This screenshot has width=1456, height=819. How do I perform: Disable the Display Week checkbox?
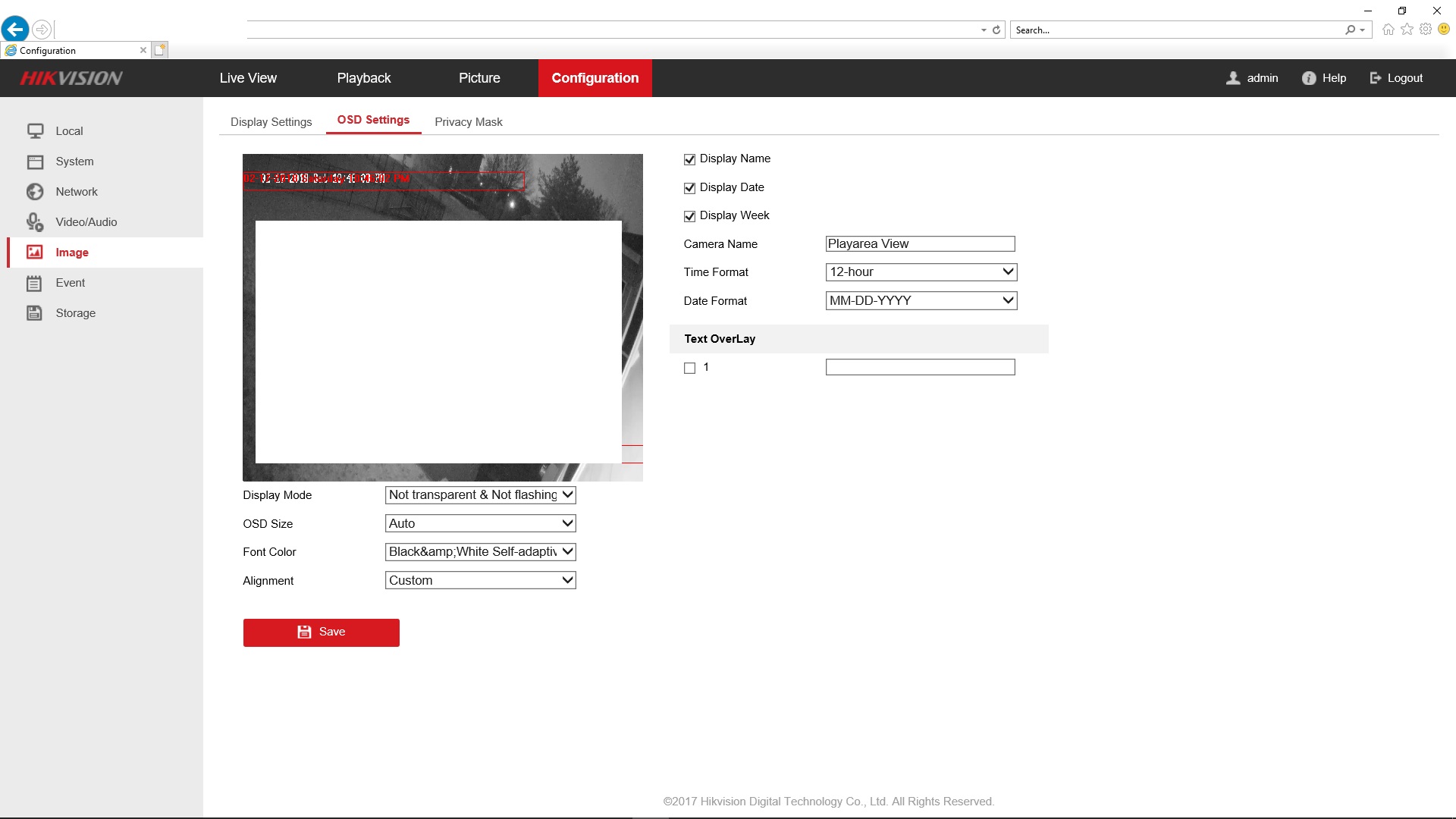(689, 216)
